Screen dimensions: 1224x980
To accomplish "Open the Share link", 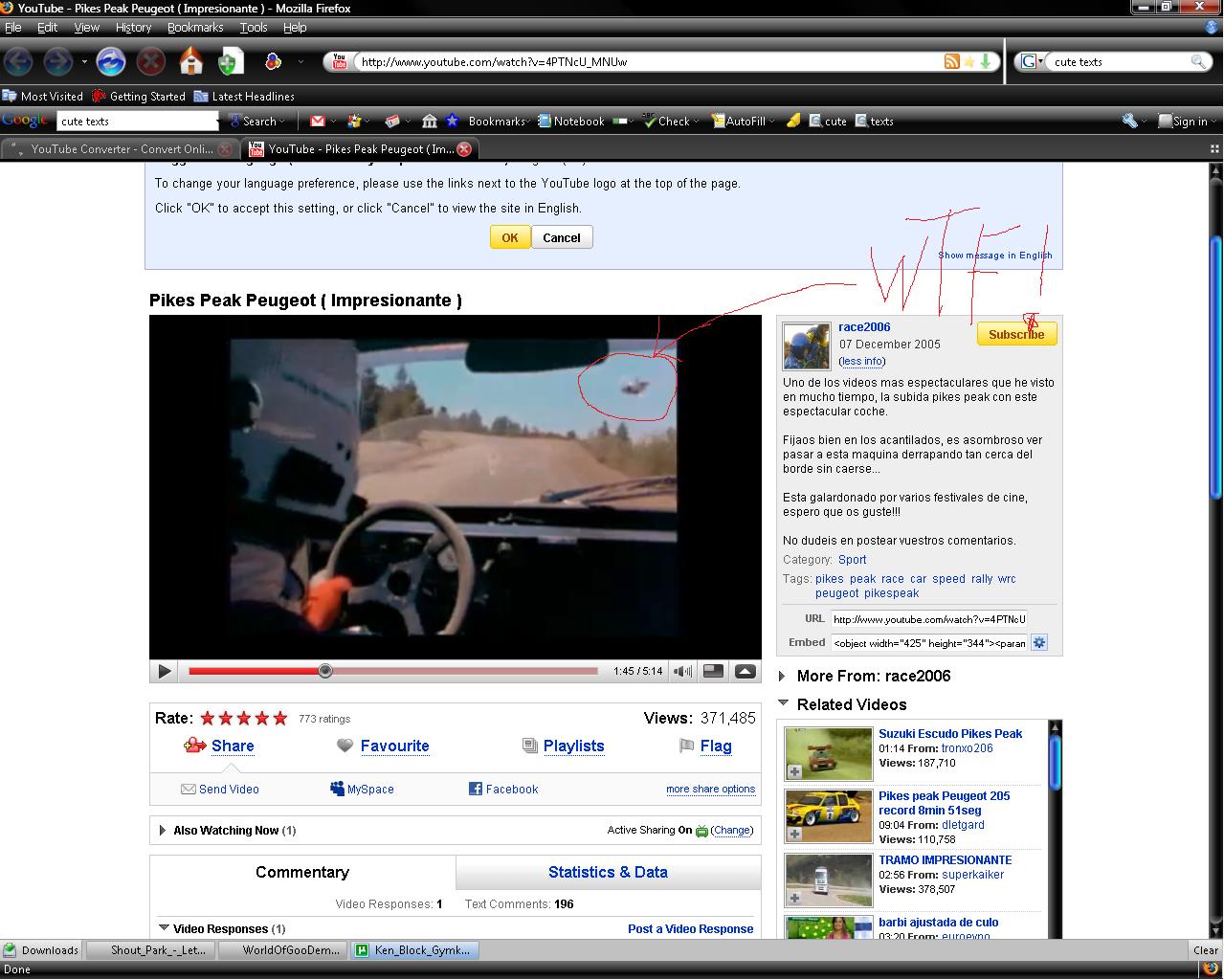I will click(233, 746).
